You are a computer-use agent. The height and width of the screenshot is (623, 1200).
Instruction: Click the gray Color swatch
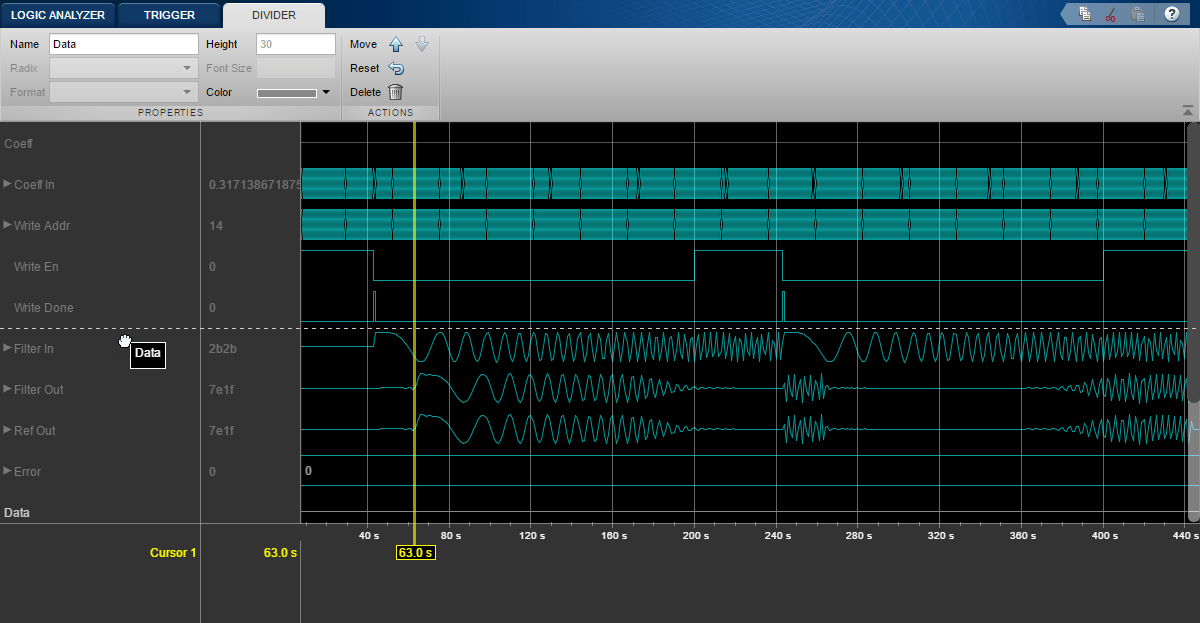(287, 92)
